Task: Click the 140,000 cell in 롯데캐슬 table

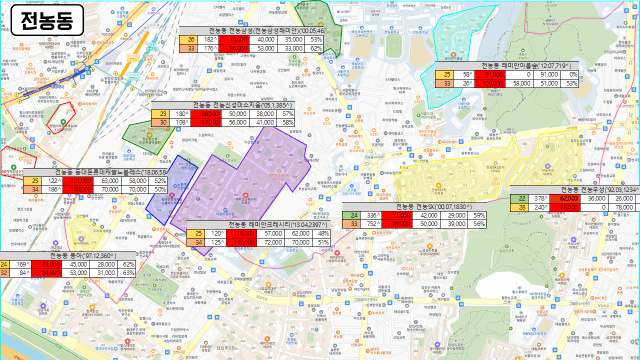Action: 78,189
